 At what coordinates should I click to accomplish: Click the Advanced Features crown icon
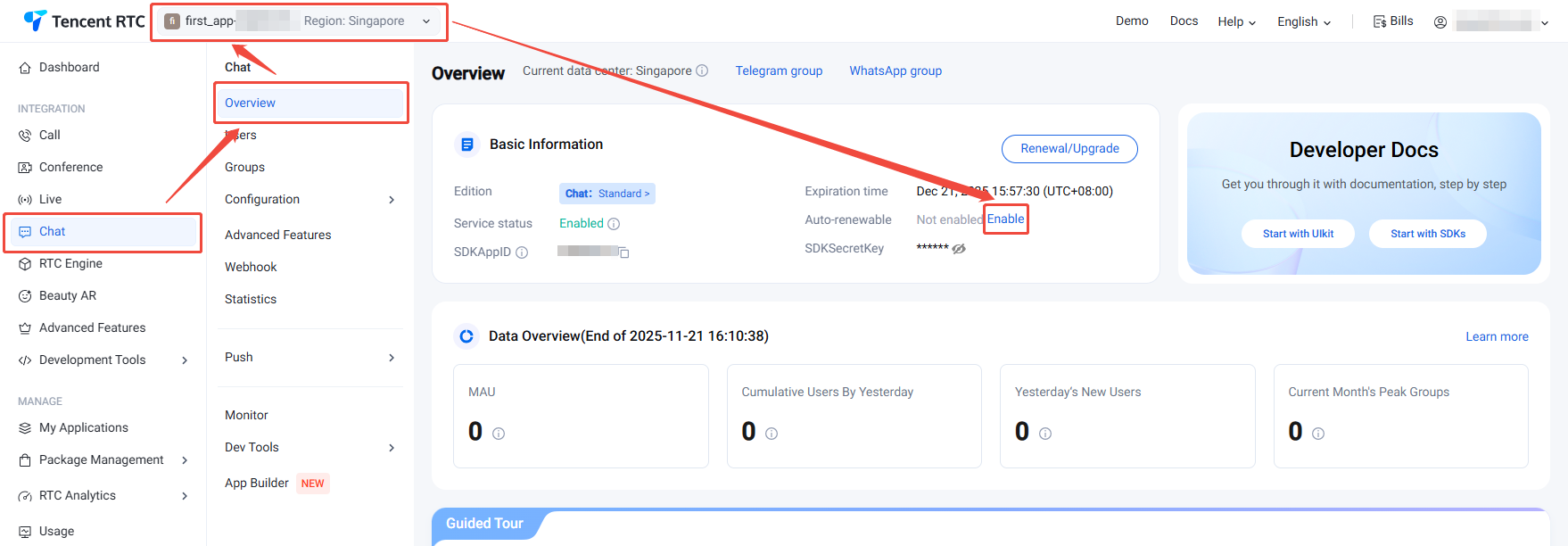click(x=25, y=328)
